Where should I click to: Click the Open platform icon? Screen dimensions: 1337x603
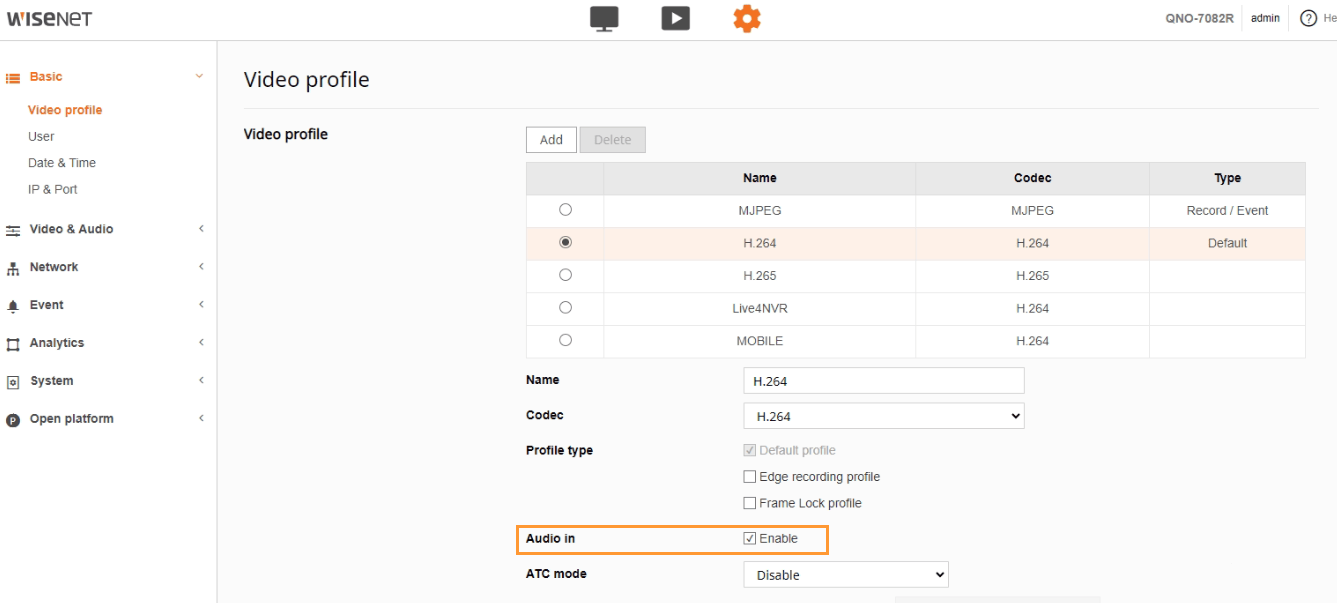(13, 420)
